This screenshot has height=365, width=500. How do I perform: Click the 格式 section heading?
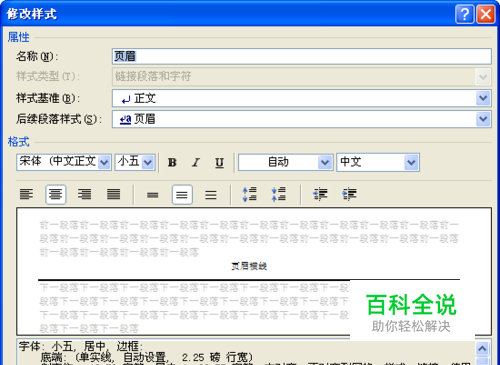coord(19,142)
